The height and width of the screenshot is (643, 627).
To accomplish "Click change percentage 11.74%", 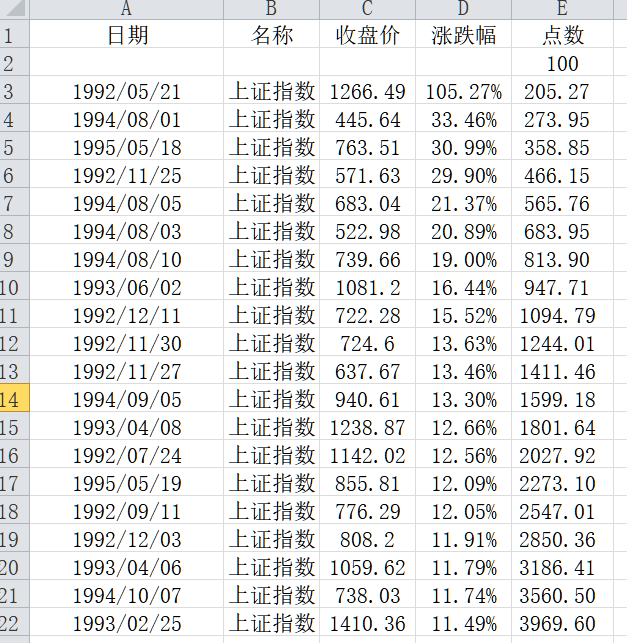I will pos(463,594).
